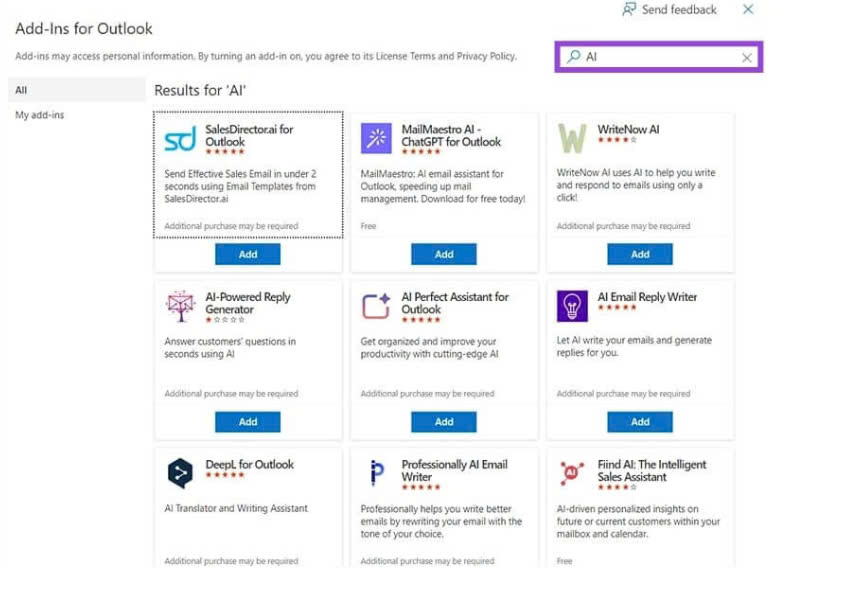Add the MailMaestro AI add-in

coord(444,254)
